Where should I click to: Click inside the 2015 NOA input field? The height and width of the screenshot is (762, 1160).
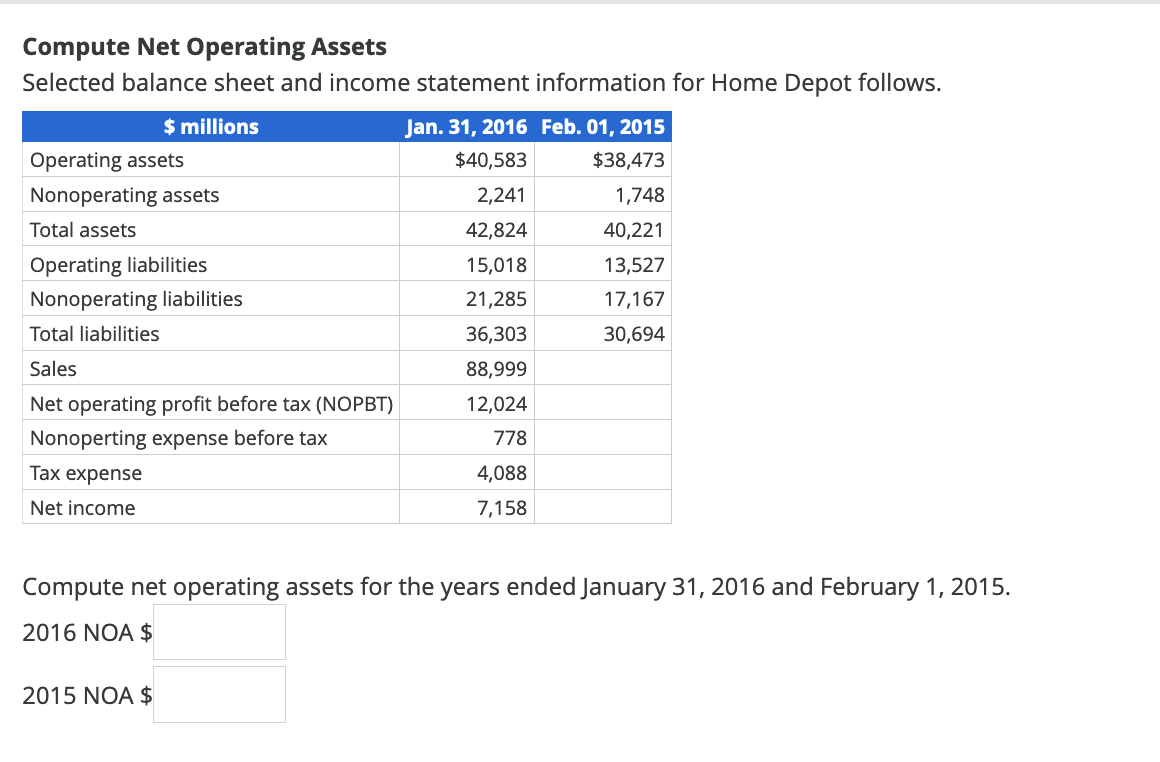[x=218, y=694]
